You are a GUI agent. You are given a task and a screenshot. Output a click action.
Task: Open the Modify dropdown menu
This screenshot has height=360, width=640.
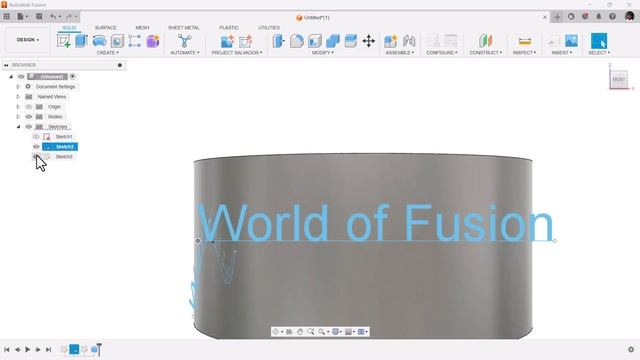[x=322, y=53]
